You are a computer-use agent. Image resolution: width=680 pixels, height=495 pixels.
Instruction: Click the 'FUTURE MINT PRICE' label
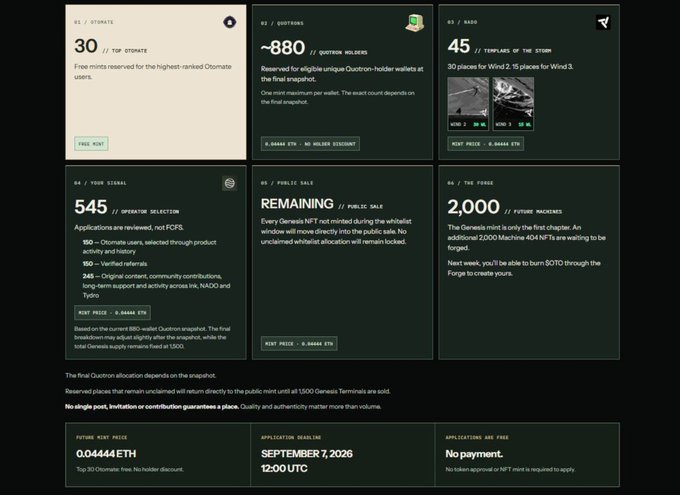(x=102, y=438)
